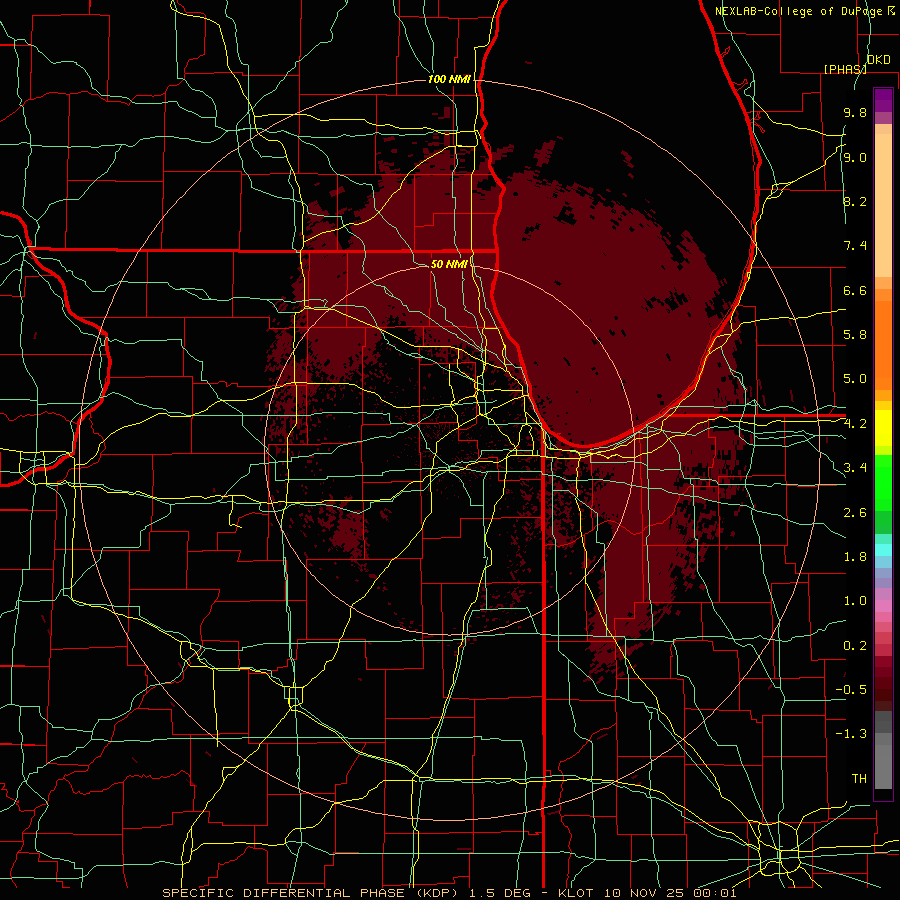Image resolution: width=900 pixels, height=900 pixels.
Task: Click the KLOT station identifier
Action: pos(576,893)
